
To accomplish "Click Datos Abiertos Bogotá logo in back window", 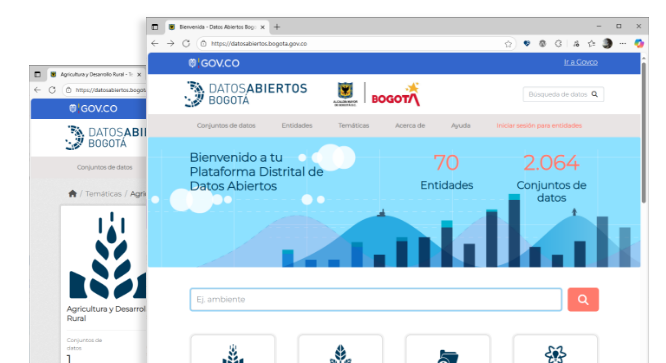I will [x=106, y=138].
